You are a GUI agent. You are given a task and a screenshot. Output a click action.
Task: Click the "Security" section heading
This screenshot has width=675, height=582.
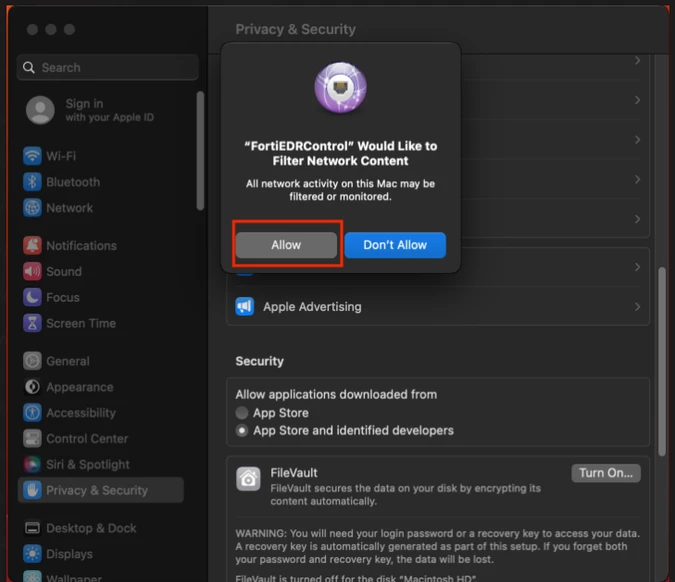click(x=260, y=361)
